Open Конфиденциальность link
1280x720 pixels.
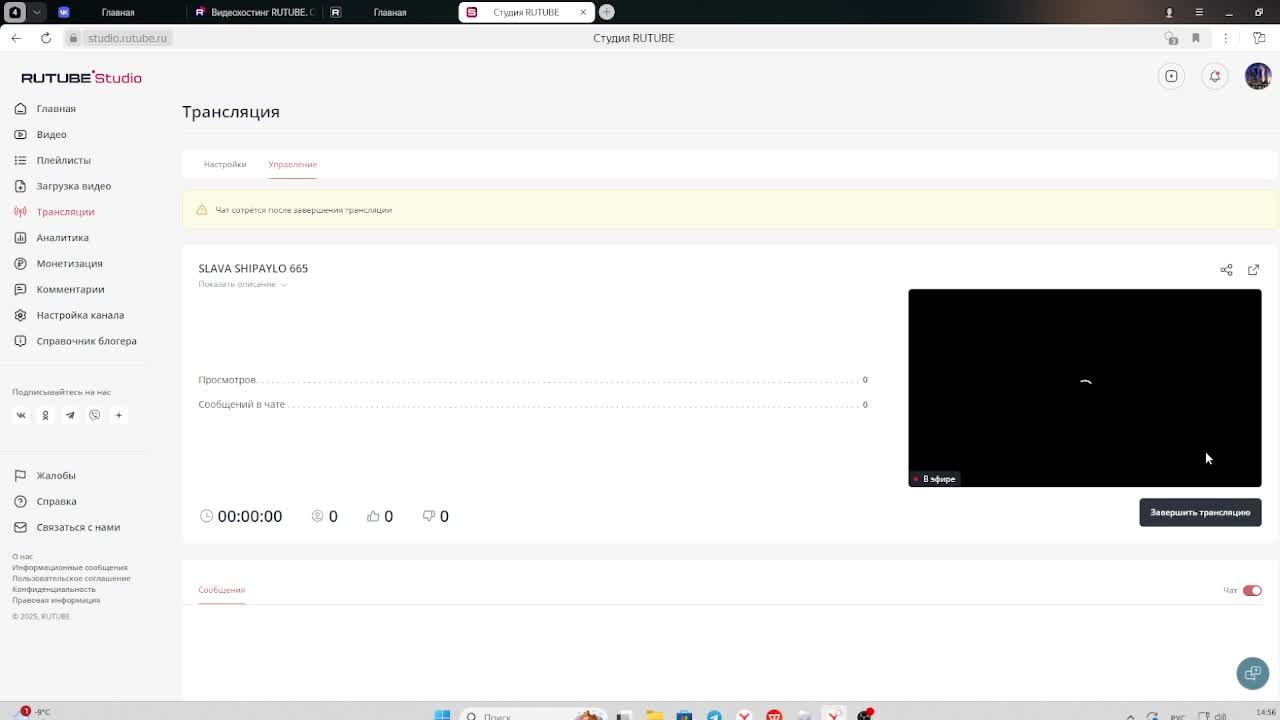tap(54, 589)
